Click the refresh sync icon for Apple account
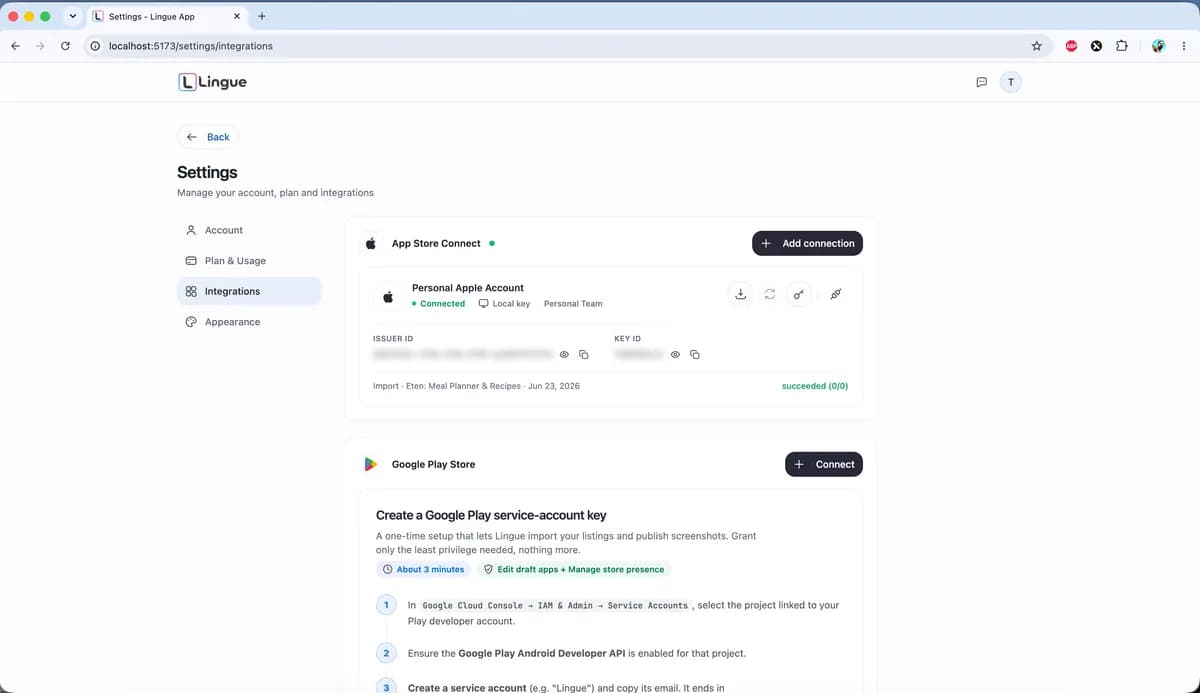This screenshot has height=693, width=1200. 769,294
